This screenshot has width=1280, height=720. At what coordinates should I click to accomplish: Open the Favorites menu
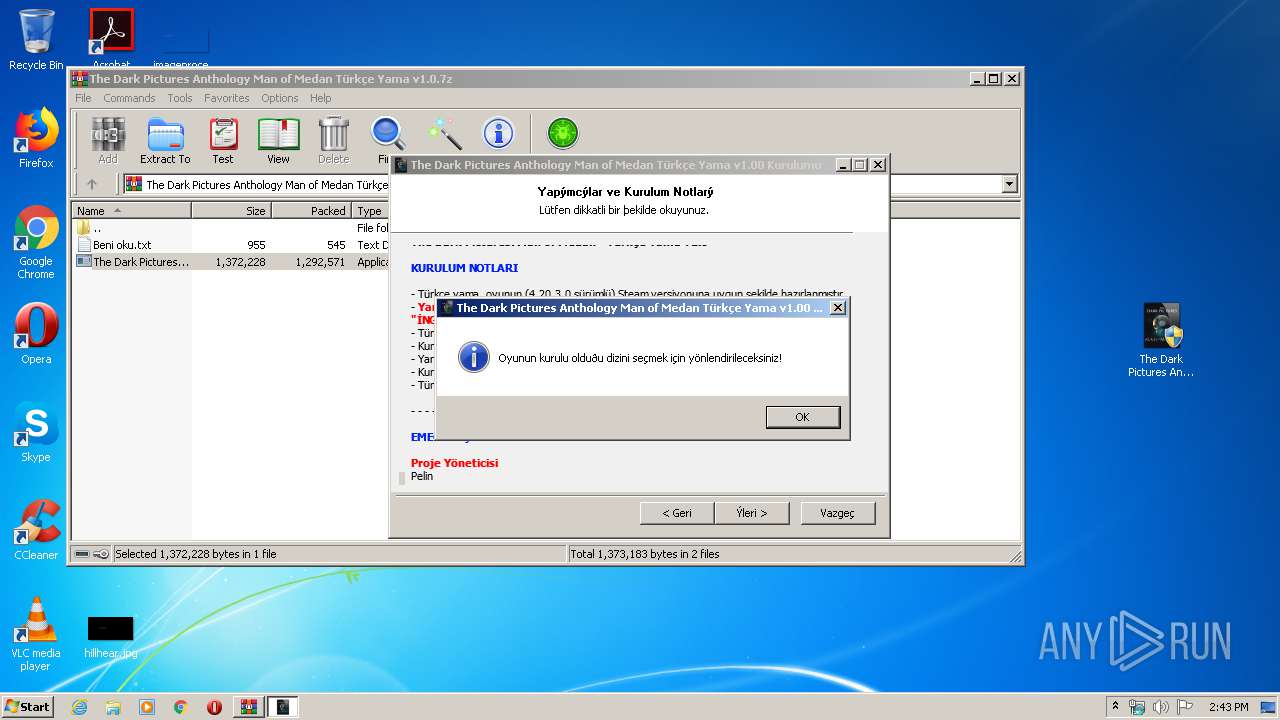(227, 98)
